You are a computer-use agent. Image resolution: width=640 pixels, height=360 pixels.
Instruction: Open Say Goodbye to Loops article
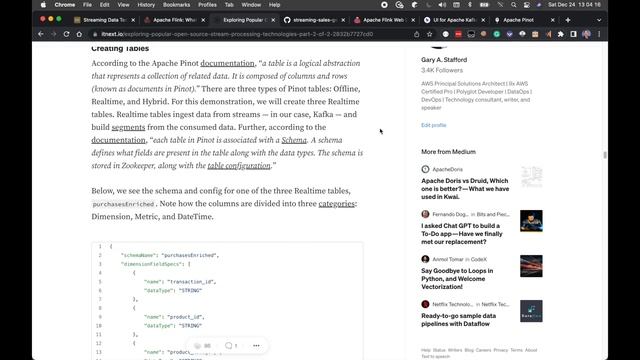click(457, 279)
